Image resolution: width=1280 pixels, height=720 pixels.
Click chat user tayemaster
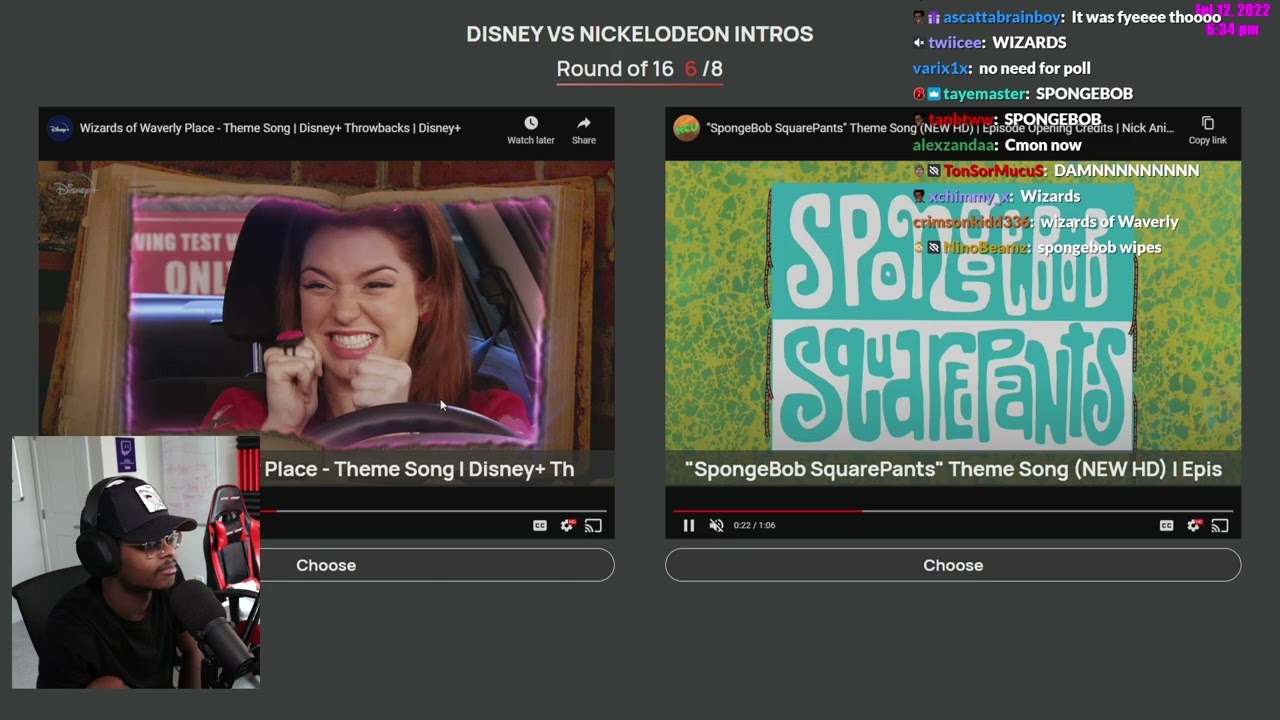[x=985, y=94]
